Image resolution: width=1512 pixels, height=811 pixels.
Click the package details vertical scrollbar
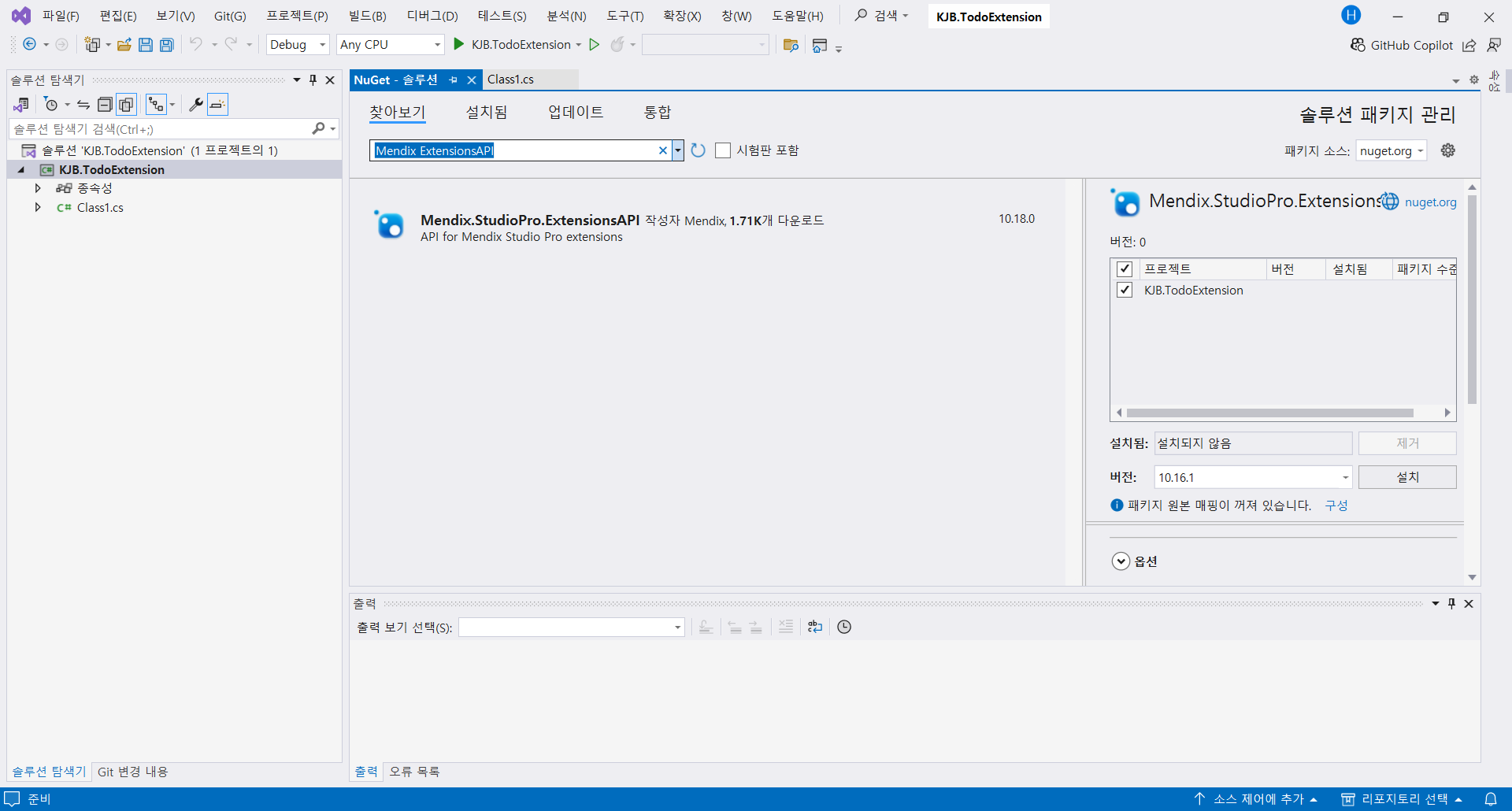click(1472, 299)
